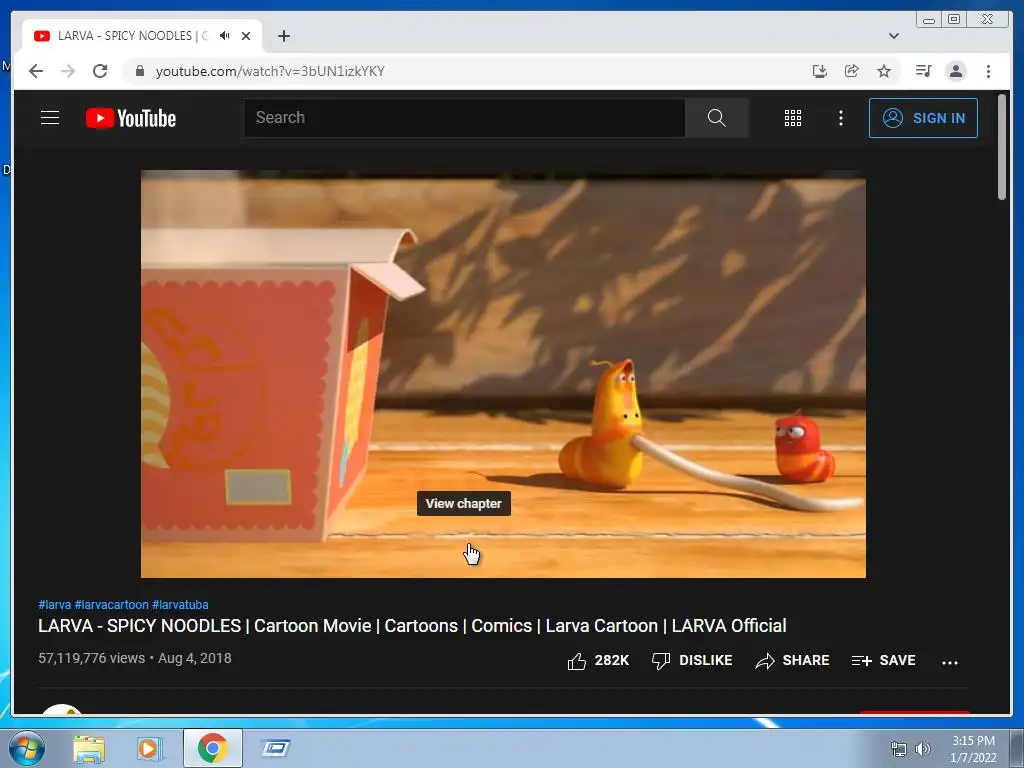Image resolution: width=1024 pixels, height=768 pixels.
Task: Open Chrome profile avatar
Action: pos(956,71)
